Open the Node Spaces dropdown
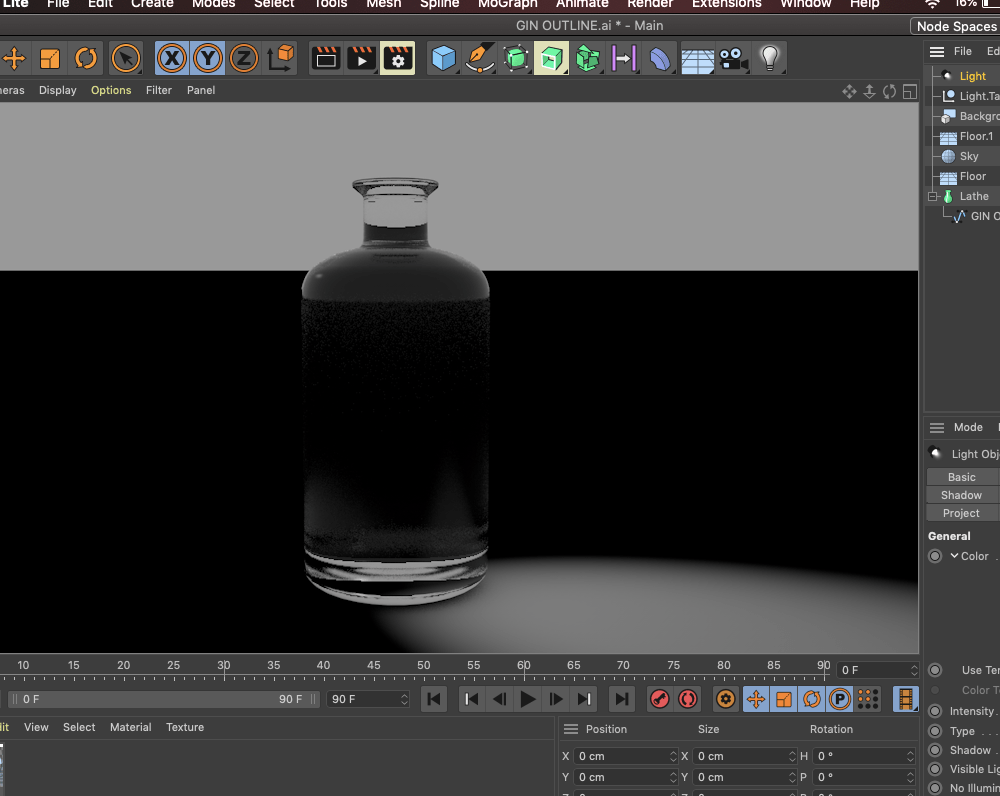Viewport: 1000px width, 796px height. (955, 27)
